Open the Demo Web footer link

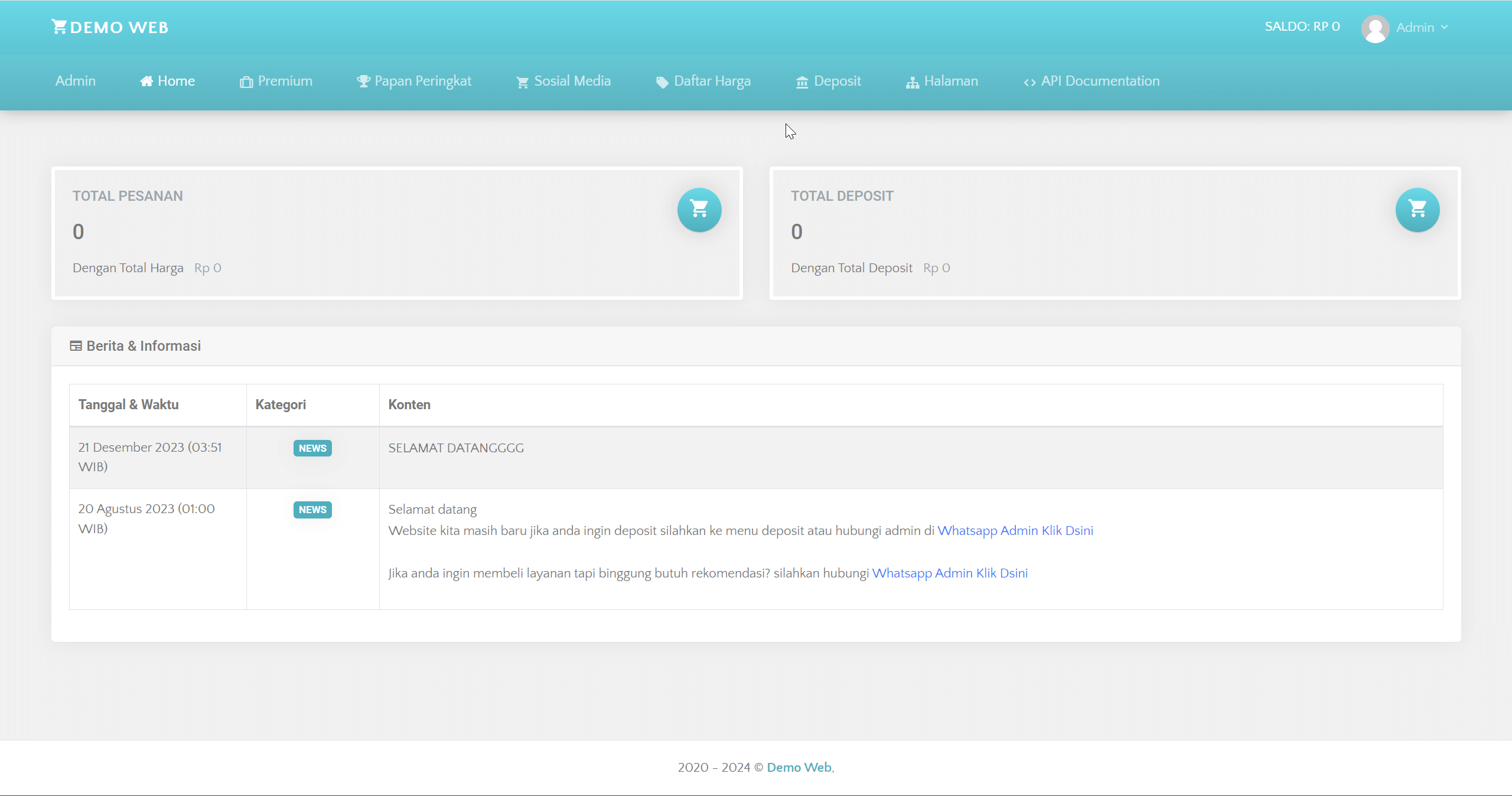tap(798, 767)
